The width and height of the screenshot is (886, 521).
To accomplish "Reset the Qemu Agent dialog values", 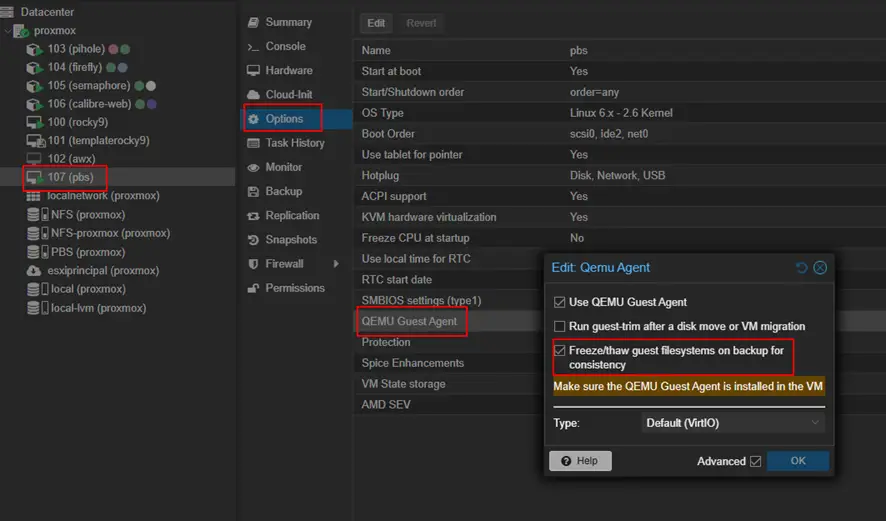I will pyautogui.click(x=801, y=268).
